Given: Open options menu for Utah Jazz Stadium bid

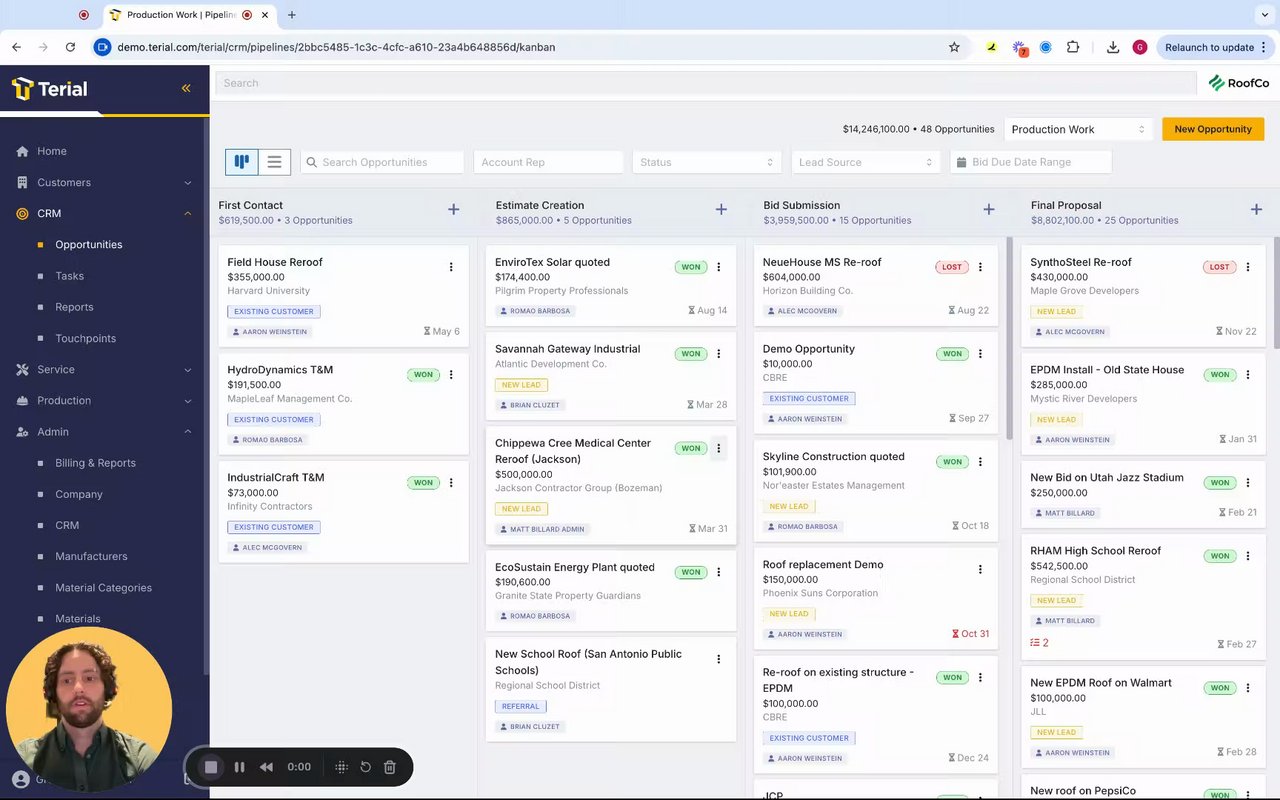Looking at the screenshot, I should pyautogui.click(x=1248, y=483).
